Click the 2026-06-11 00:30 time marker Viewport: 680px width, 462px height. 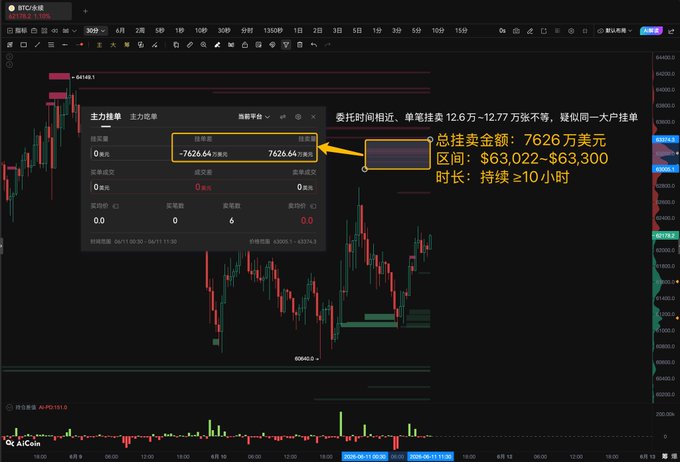coord(365,456)
